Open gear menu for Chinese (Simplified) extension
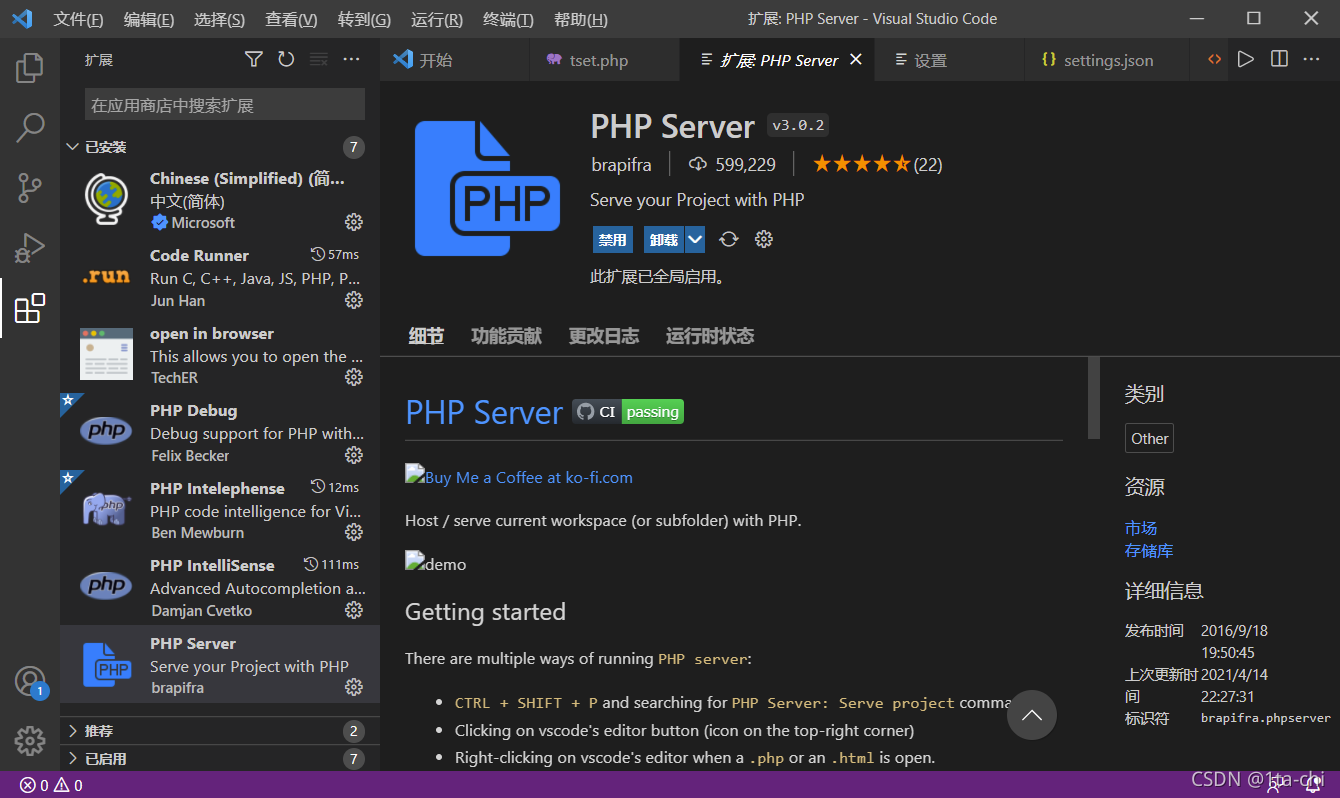This screenshot has height=798, width=1340. [354, 222]
